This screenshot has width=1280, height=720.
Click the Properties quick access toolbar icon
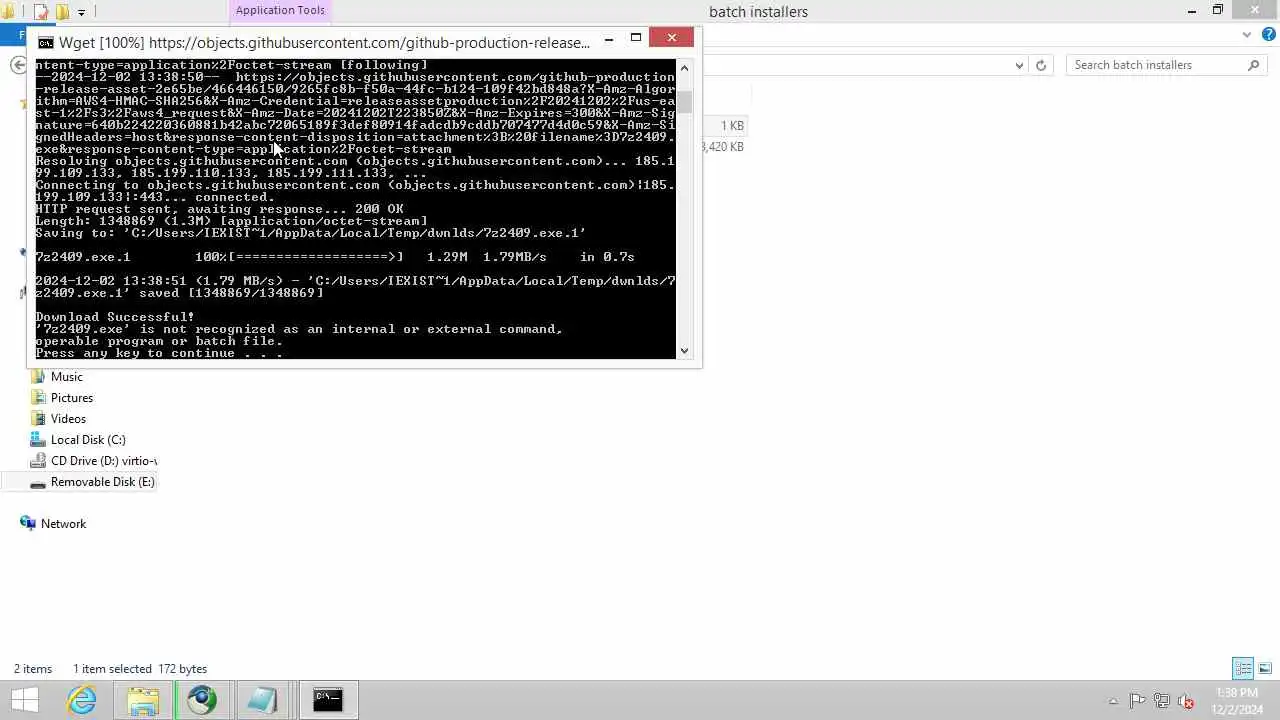point(41,12)
